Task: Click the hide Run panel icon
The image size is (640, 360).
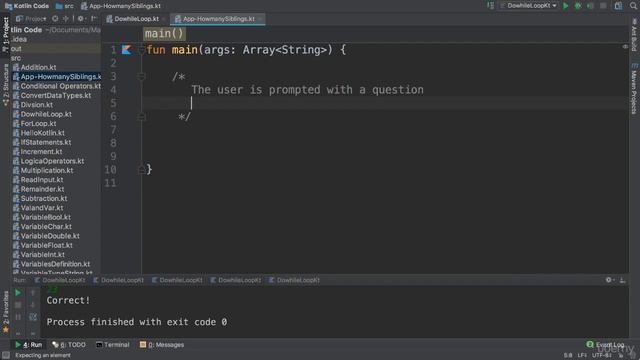Action: pyautogui.click(x=622, y=280)
